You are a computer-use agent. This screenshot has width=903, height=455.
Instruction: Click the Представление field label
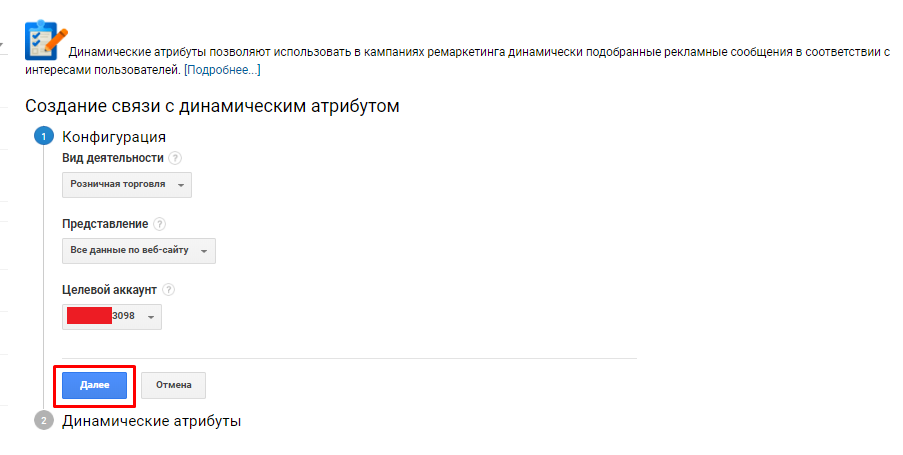tap(105, 224)
